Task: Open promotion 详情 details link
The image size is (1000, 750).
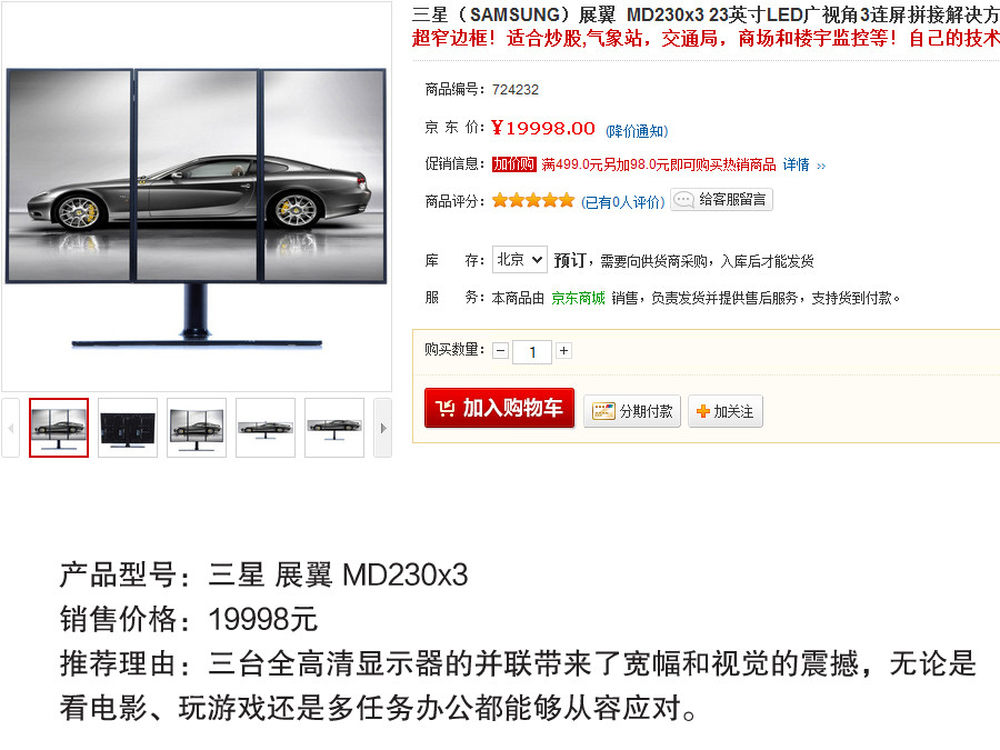Action: (804, 165)
